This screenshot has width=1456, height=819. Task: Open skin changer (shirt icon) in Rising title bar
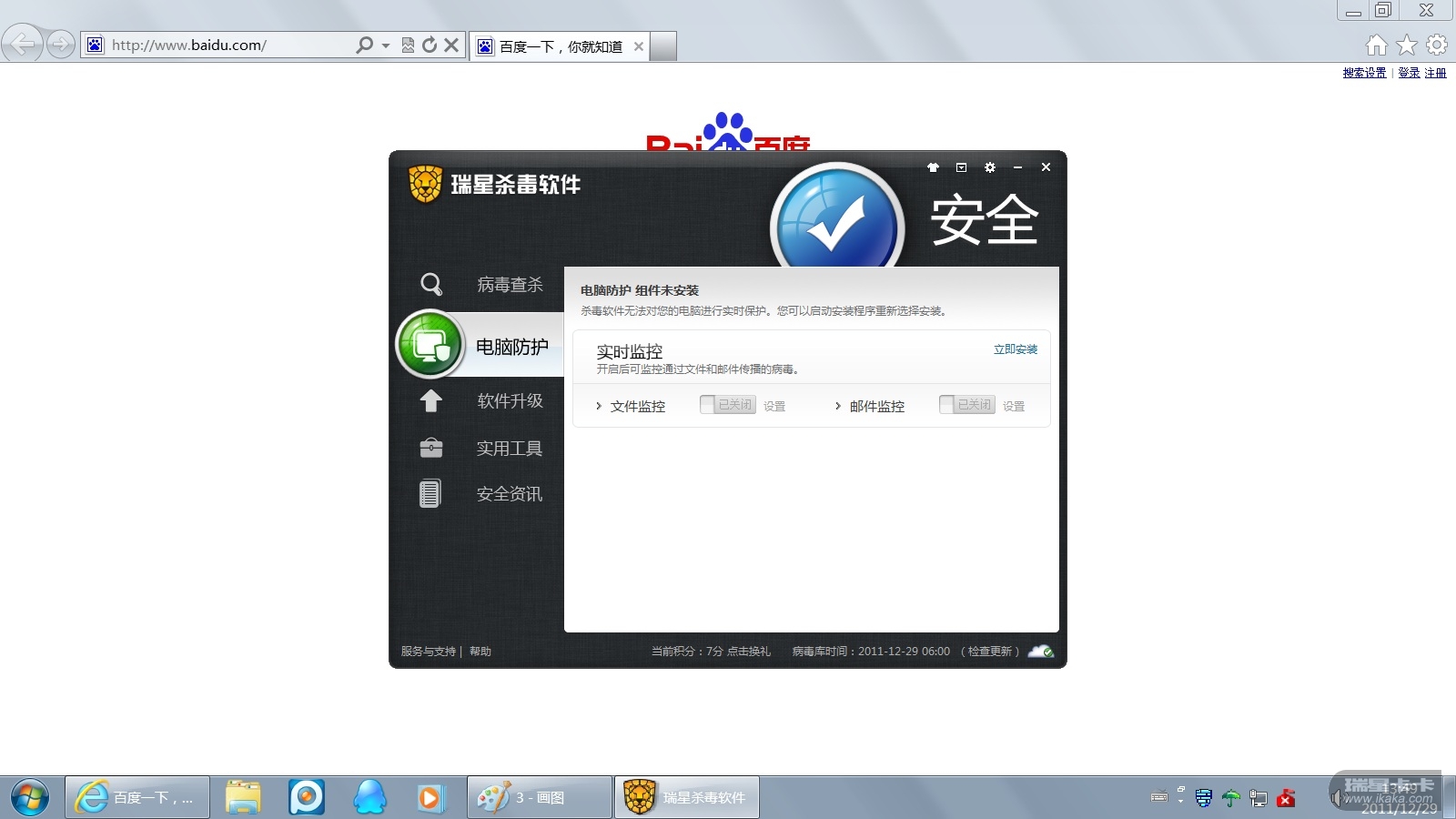[933, 167]
